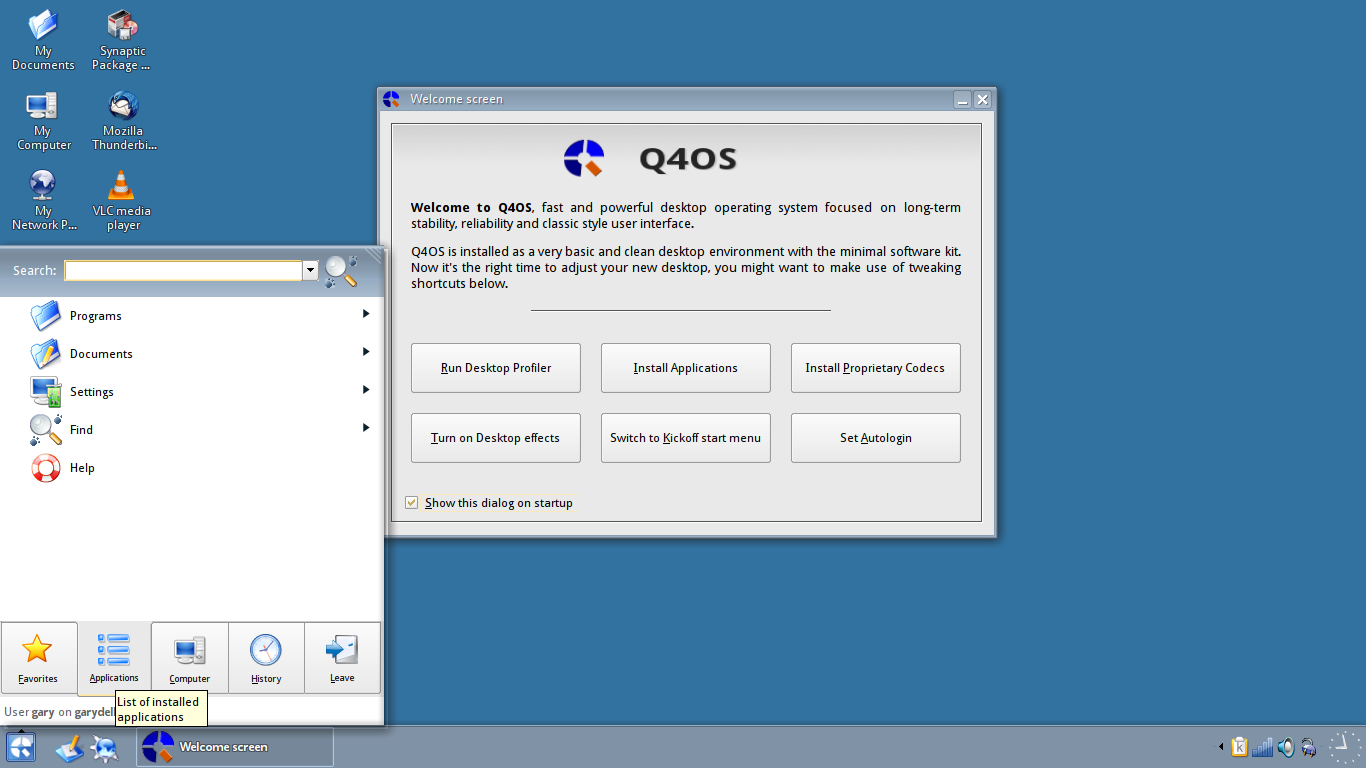Screen dimensions: 1366x768
Task: Click Set Autologin button
Action: 876,438
